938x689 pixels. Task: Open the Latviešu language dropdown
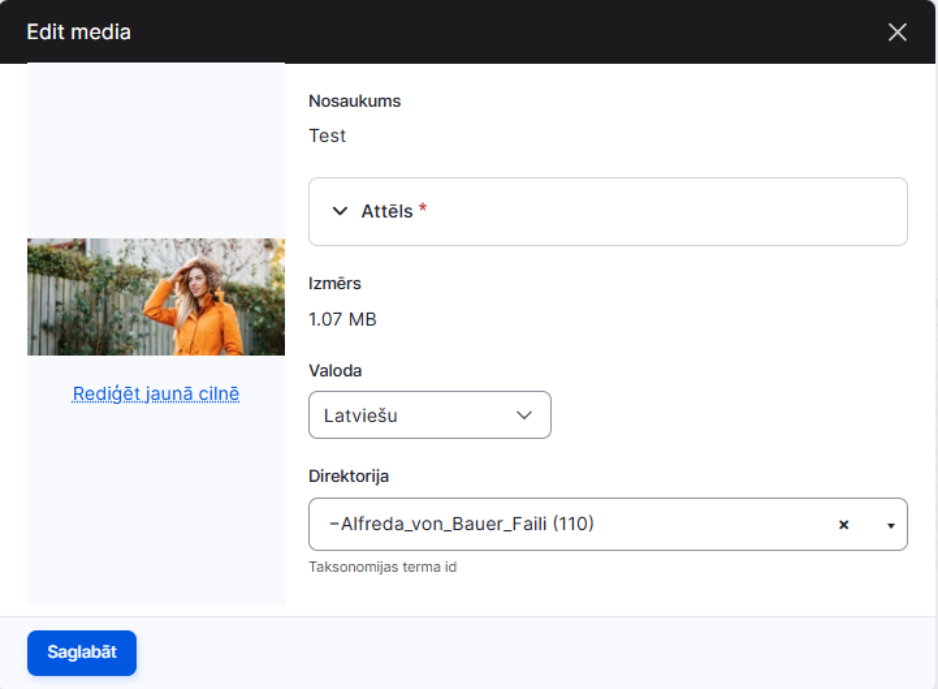[430, 415]
